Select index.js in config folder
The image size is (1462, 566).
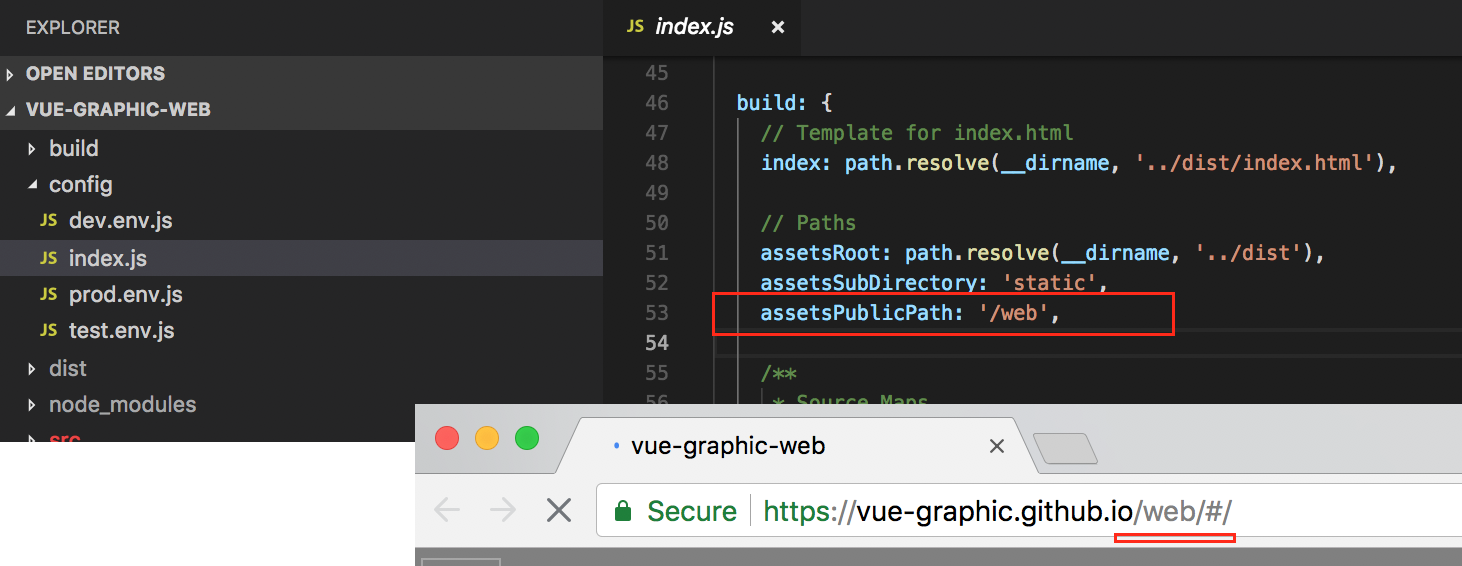pyautogui.click(x=107, y=259)
